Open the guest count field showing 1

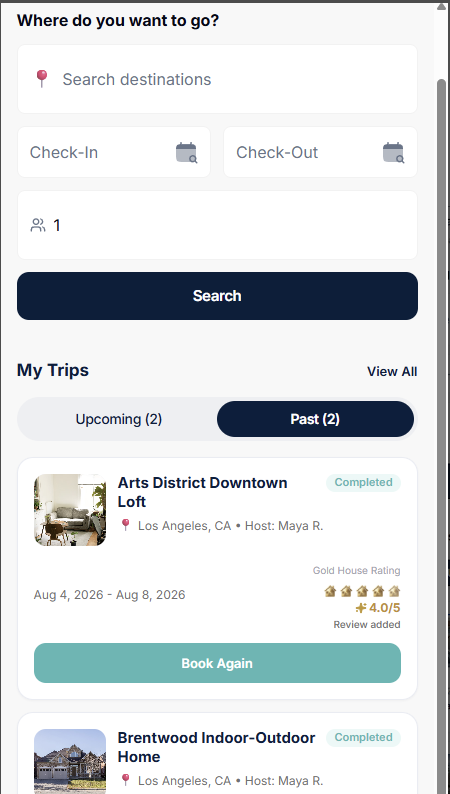(217, 225)
